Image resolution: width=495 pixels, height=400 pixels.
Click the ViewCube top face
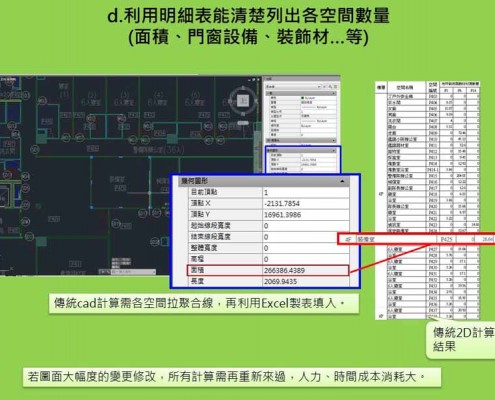243,101
